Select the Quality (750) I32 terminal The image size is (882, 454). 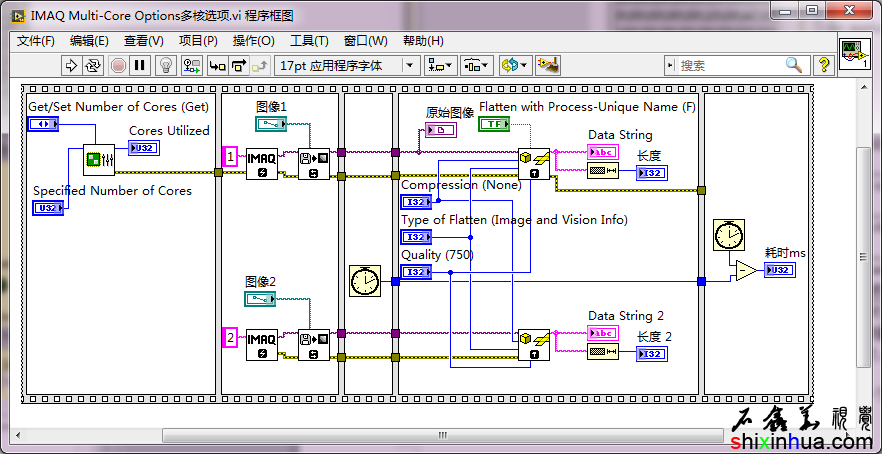(416, 272)
